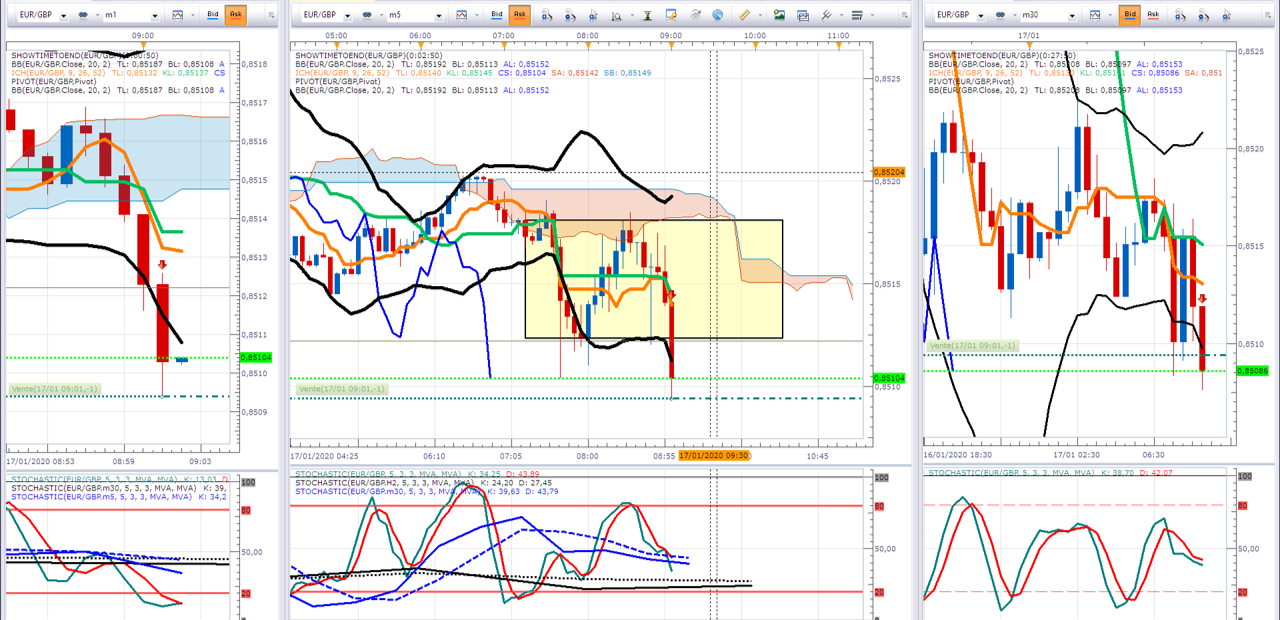
Task: Expand the chart type arrow in the m5 toolbar
Action: (x=477, y=16)
